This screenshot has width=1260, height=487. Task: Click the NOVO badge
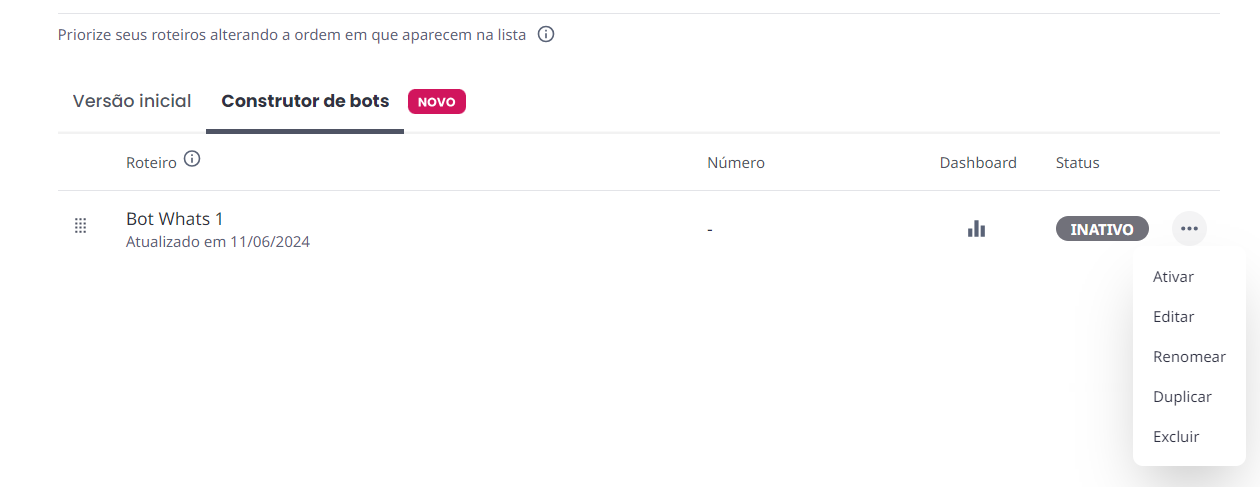pos(436,102)
